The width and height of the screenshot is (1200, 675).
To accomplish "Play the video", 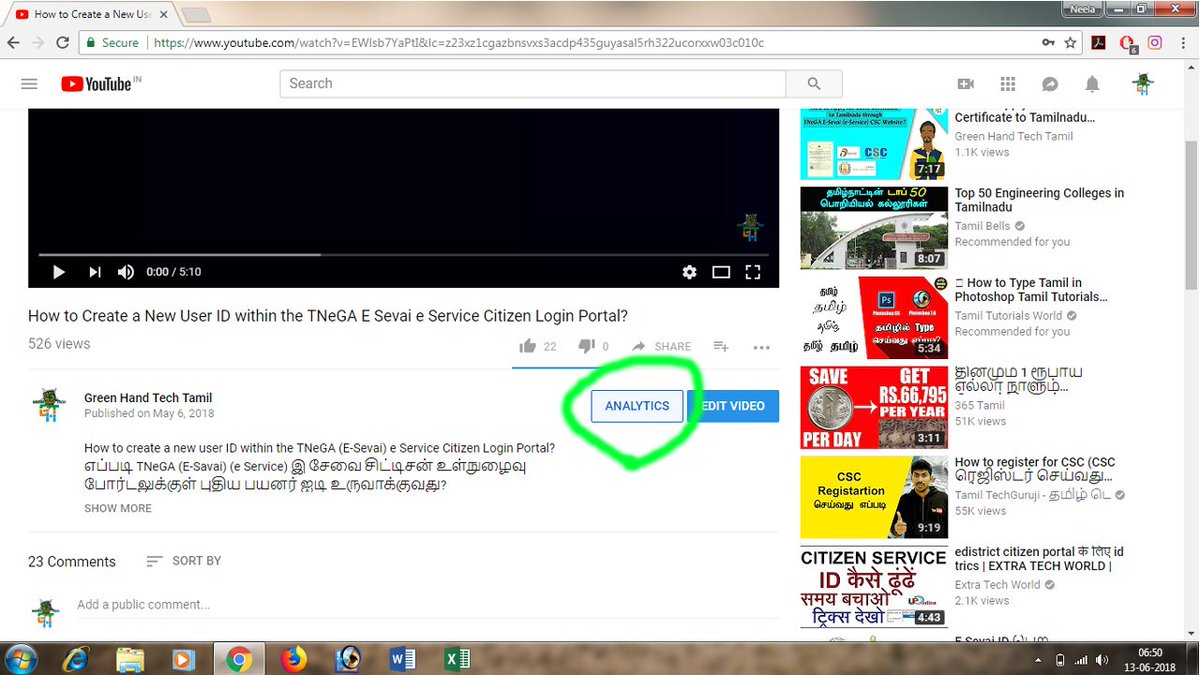I will (x=58, y=272).
